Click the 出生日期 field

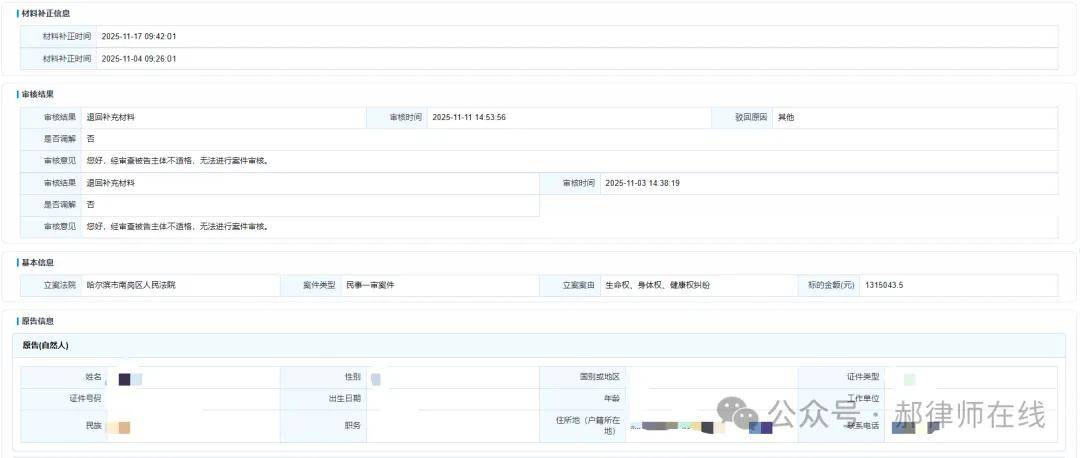(450, 398)
